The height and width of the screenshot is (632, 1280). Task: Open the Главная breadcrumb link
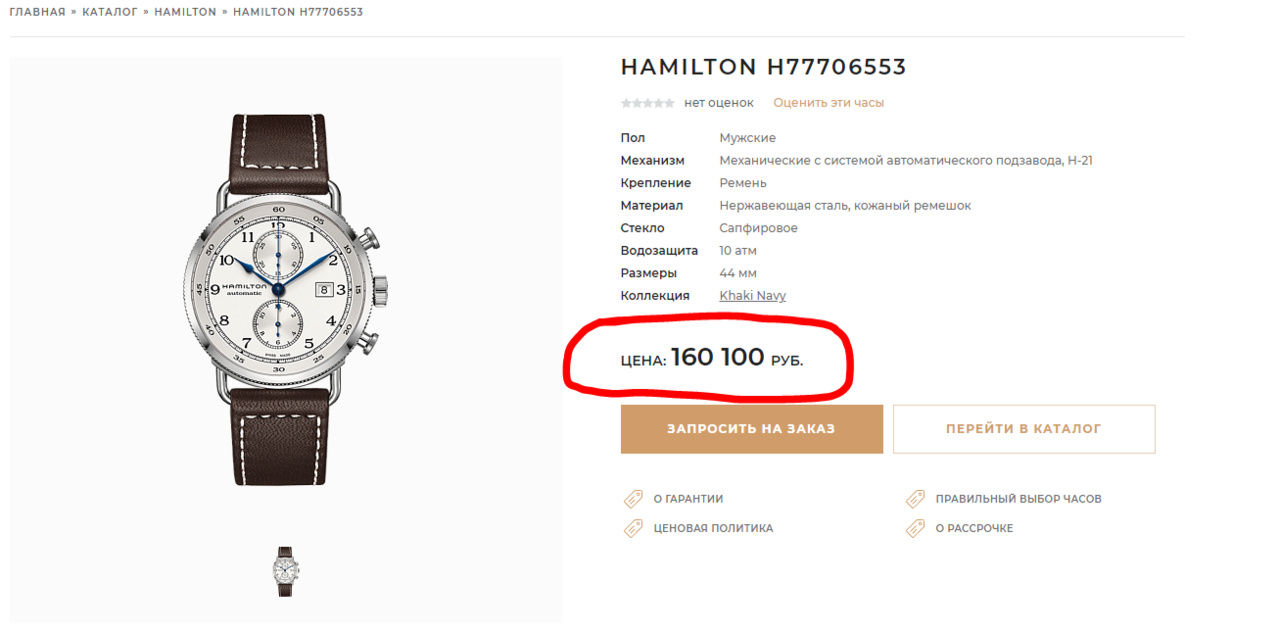pos(37,12)
